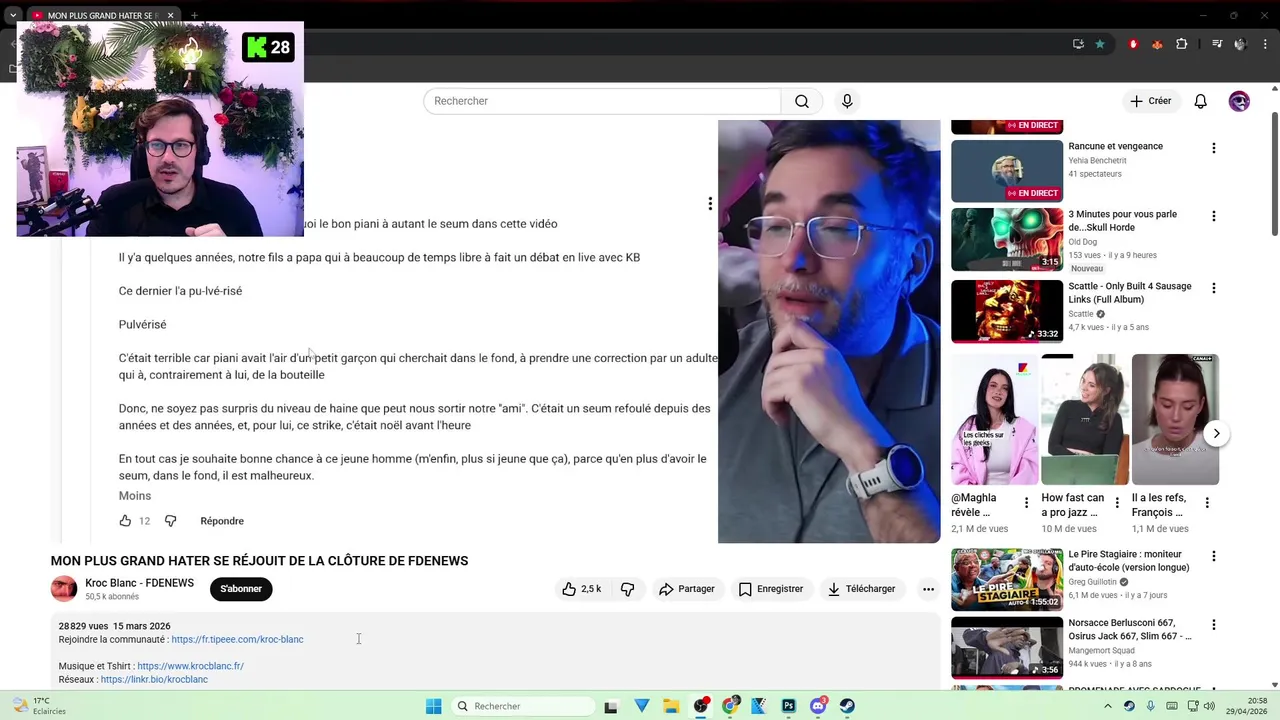
Task: Open Chrome media controls icon
Action: pyautogui.click(x=1217, y=44)
